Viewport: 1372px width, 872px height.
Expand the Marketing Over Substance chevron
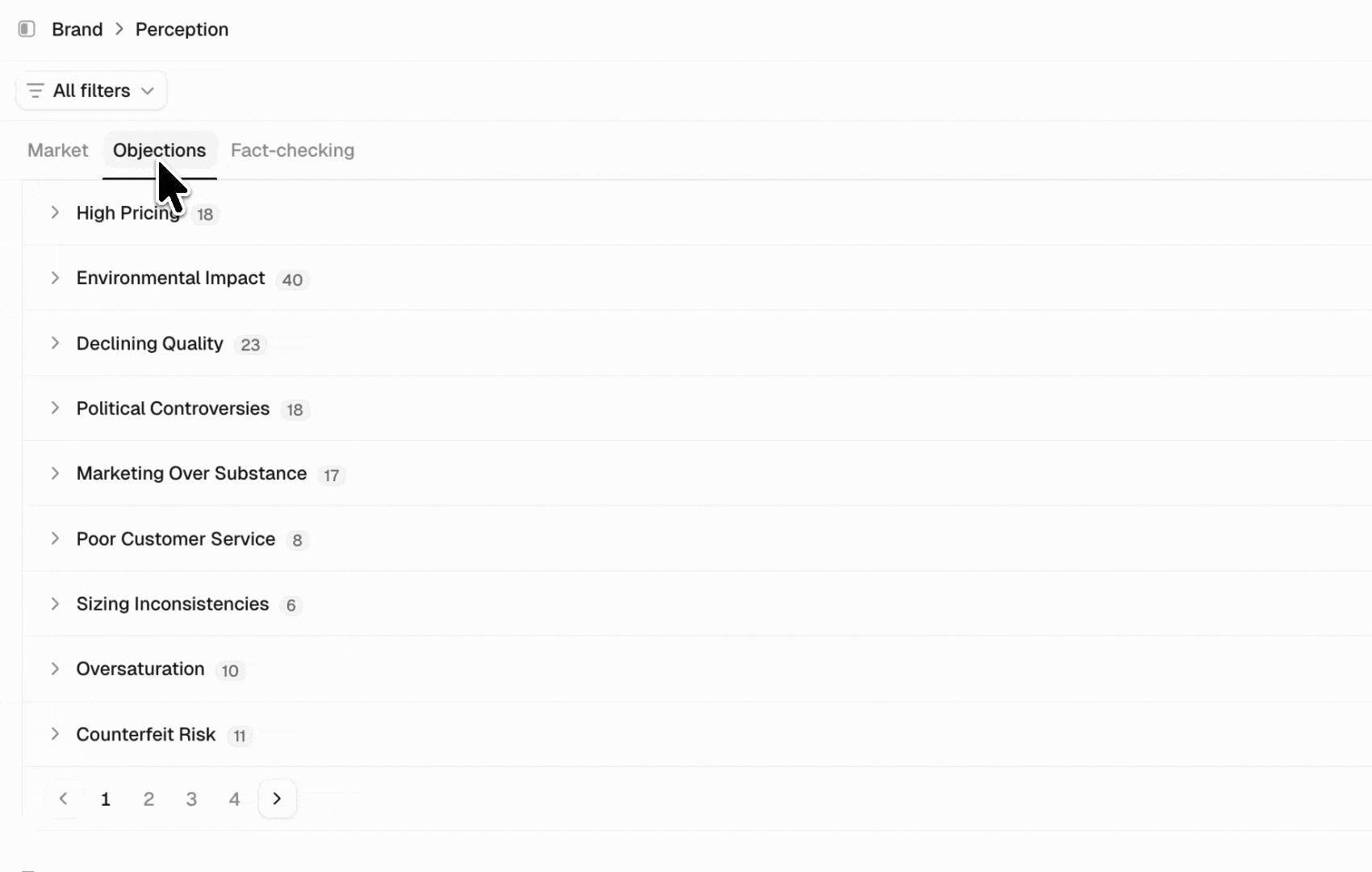point(55,473)
